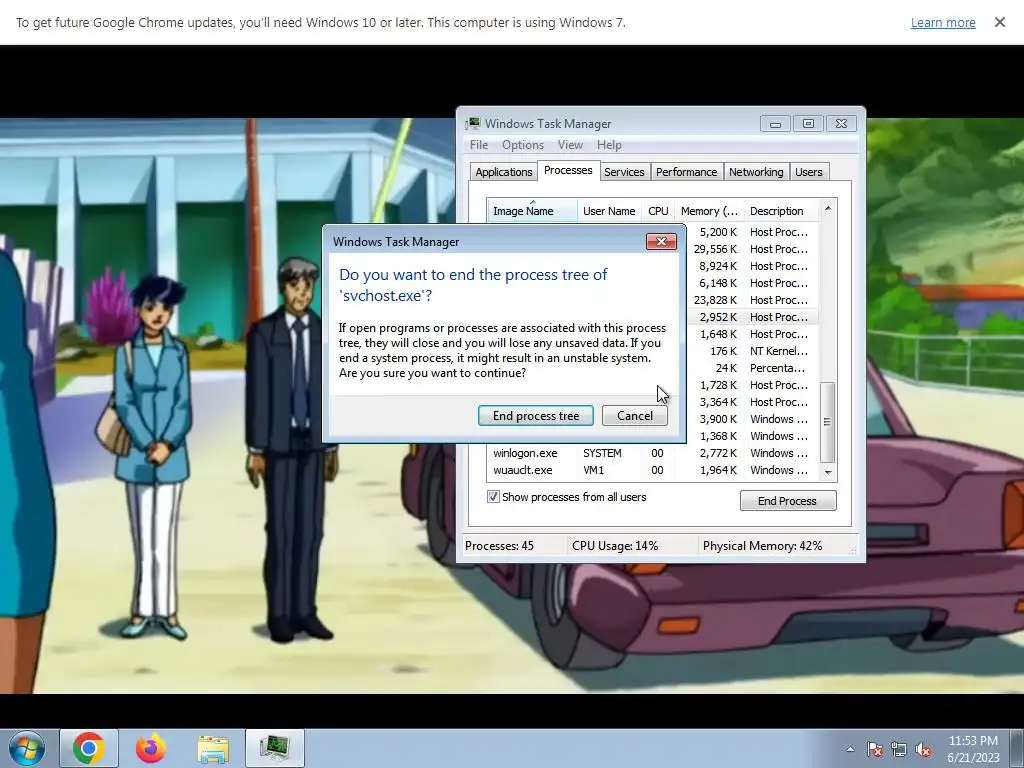Open the Help menu
Screen dimensions: 1024x768
click(609, 145)
